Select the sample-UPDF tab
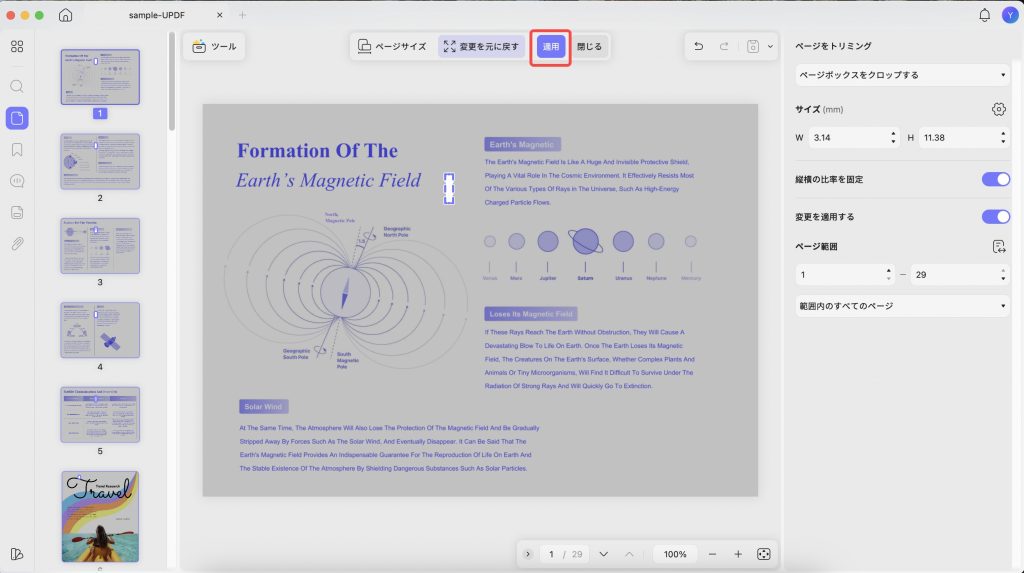 point(157,15)
